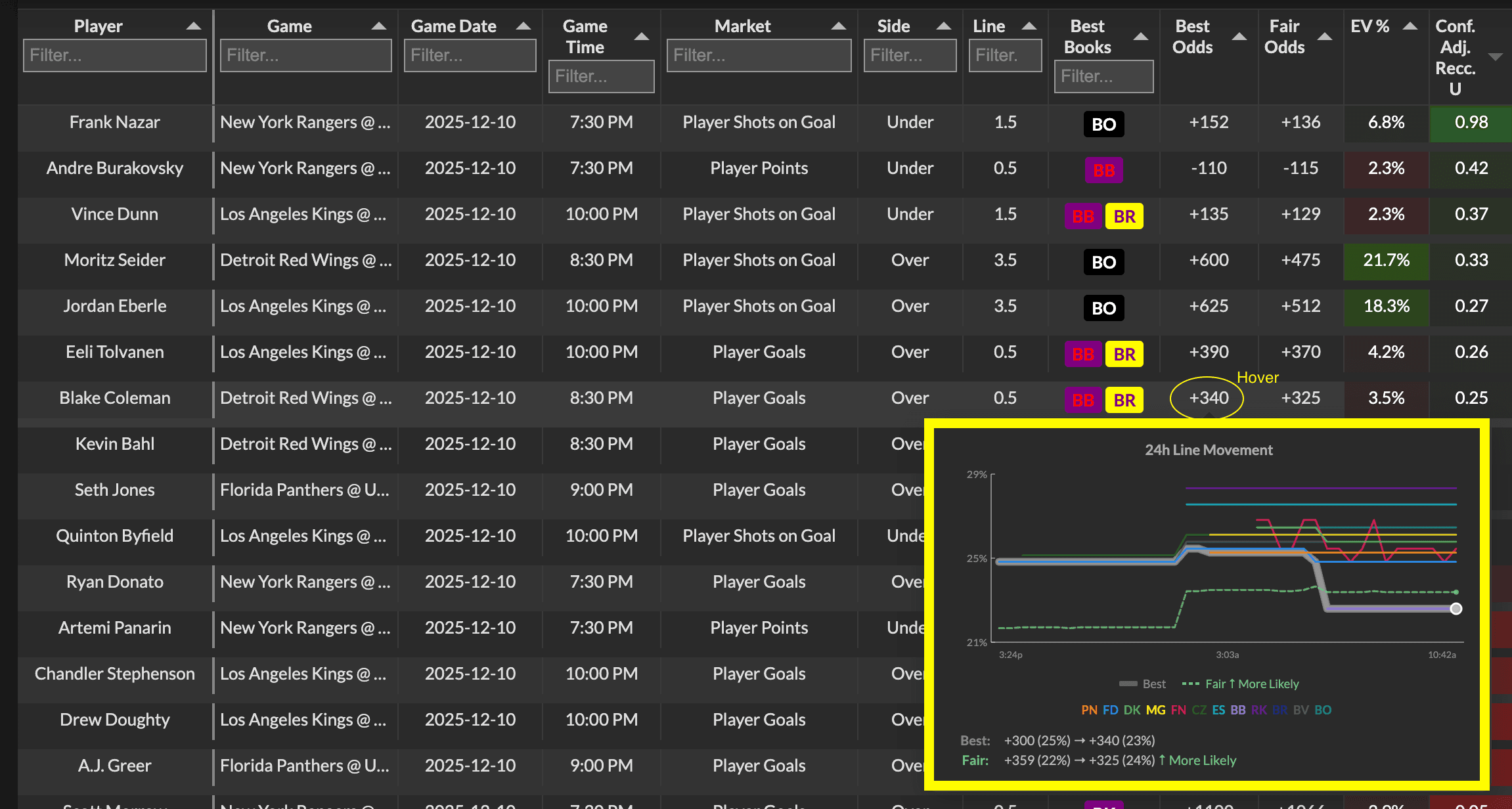Select the DK sportsbook in the chart legend
Screen dimensions: 1512x809
coord(1132,710)
